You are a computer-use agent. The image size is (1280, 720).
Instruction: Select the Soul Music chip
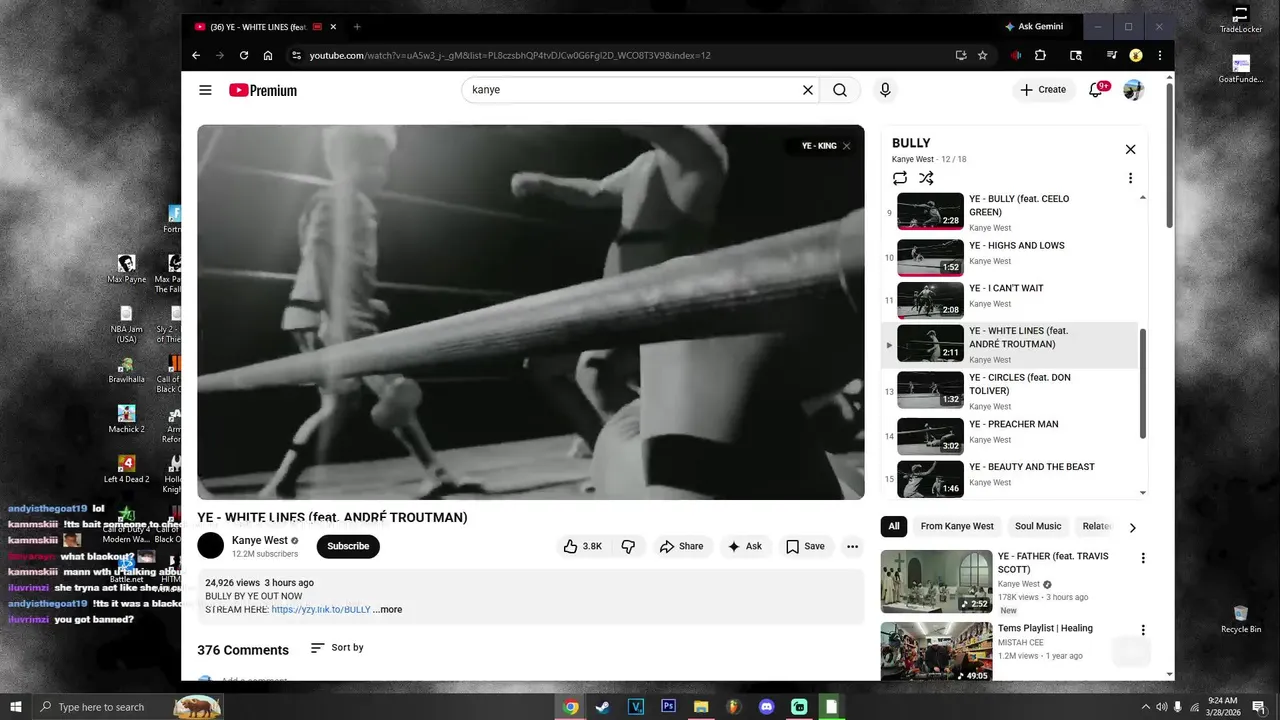coord(1038,526)
